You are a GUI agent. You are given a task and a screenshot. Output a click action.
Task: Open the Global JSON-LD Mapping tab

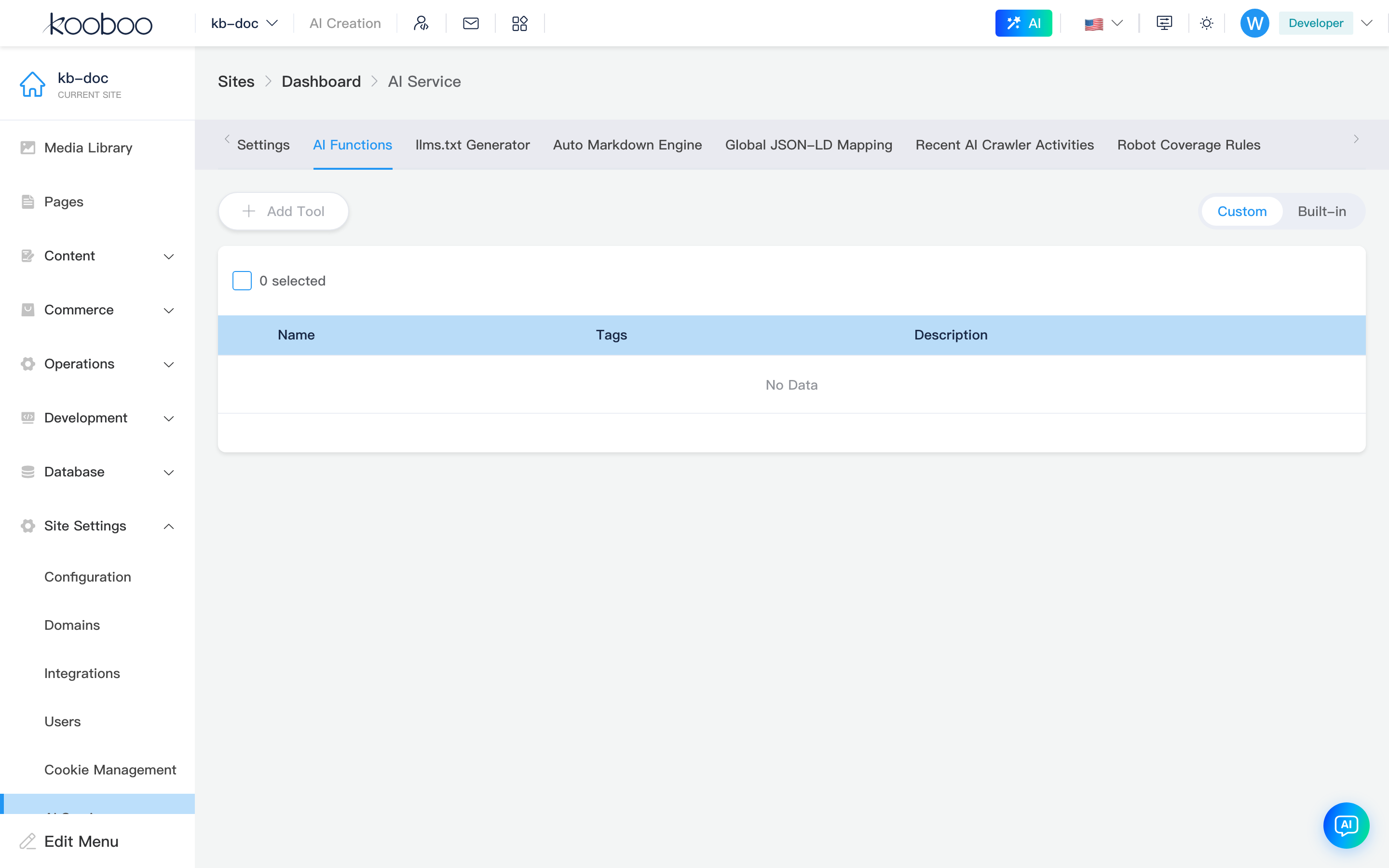[808, 145]
